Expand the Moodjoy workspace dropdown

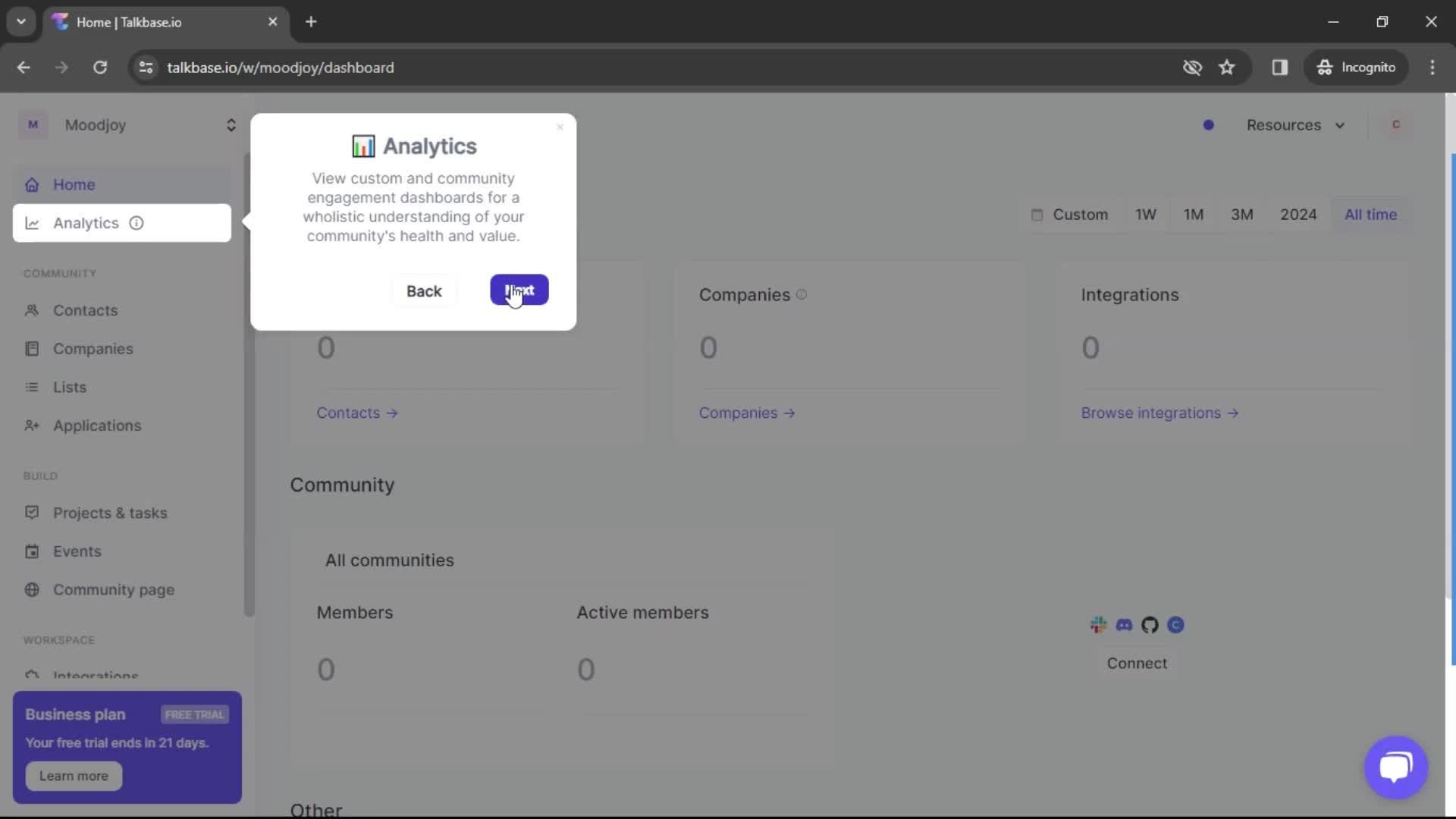[228, 124]
